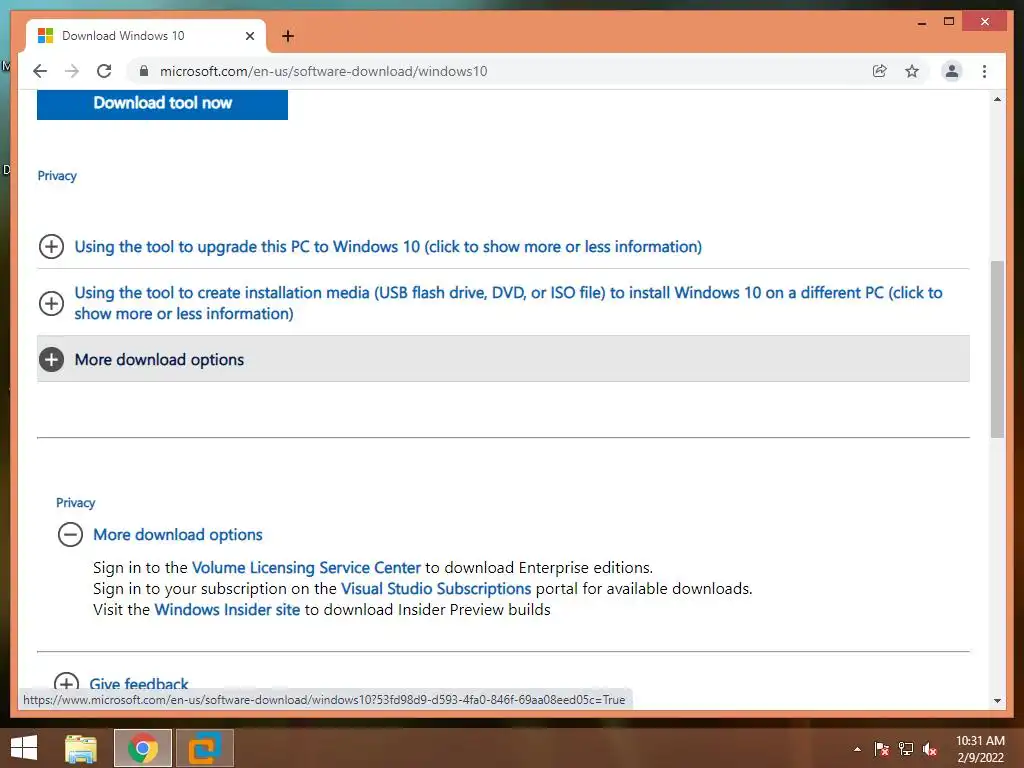Open the upper Privacy link

pos(57,176)
